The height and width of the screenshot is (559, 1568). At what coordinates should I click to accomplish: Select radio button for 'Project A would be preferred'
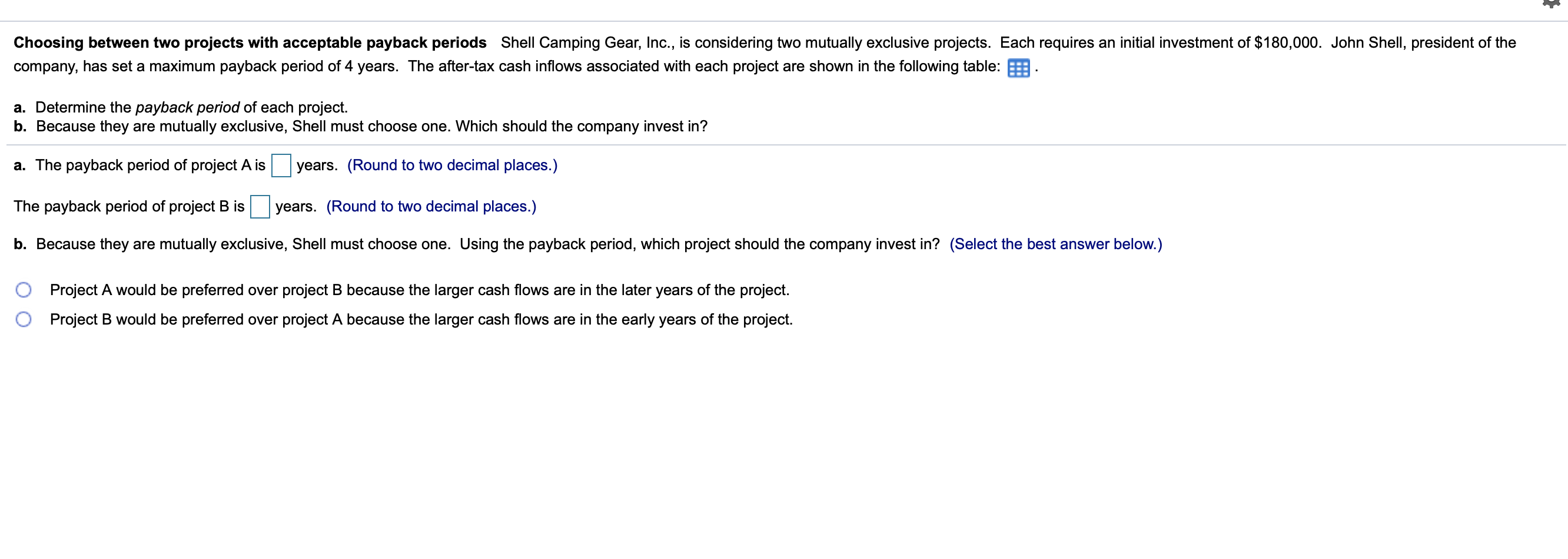24,290
